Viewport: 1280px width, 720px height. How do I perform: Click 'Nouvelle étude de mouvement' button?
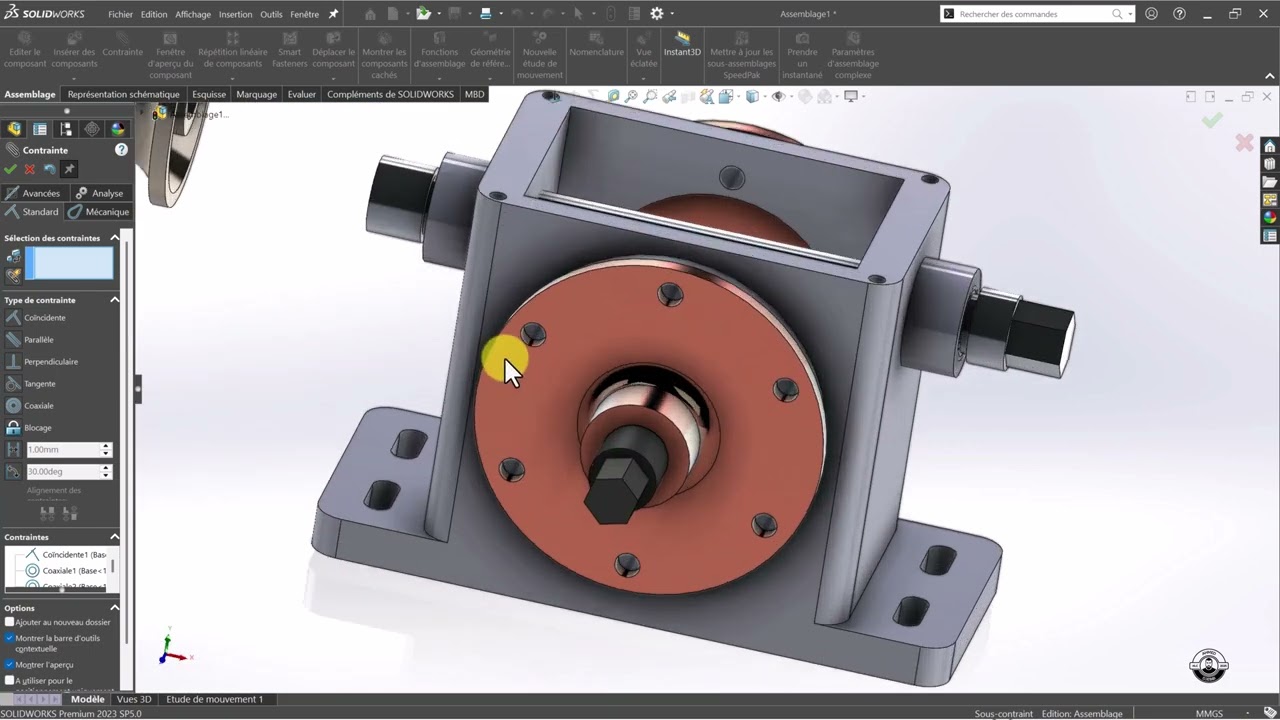pos(540,55)
